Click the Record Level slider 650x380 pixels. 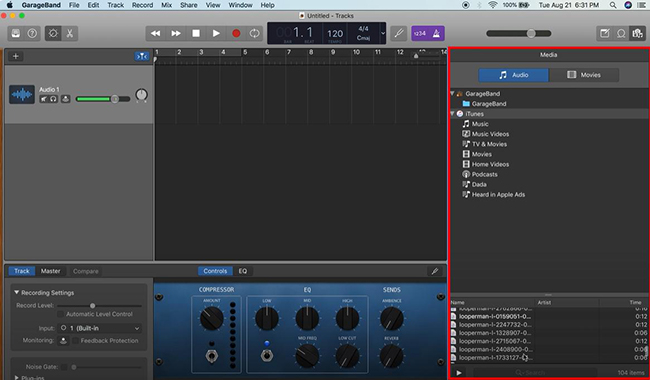pos(99,305)
